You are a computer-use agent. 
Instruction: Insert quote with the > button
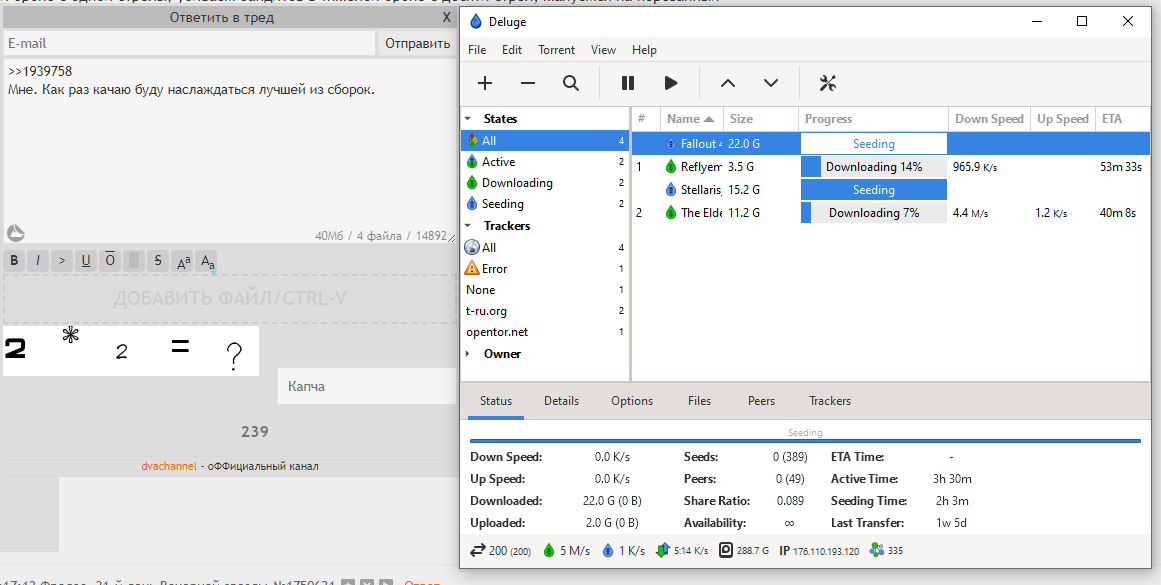click(62, 261)
